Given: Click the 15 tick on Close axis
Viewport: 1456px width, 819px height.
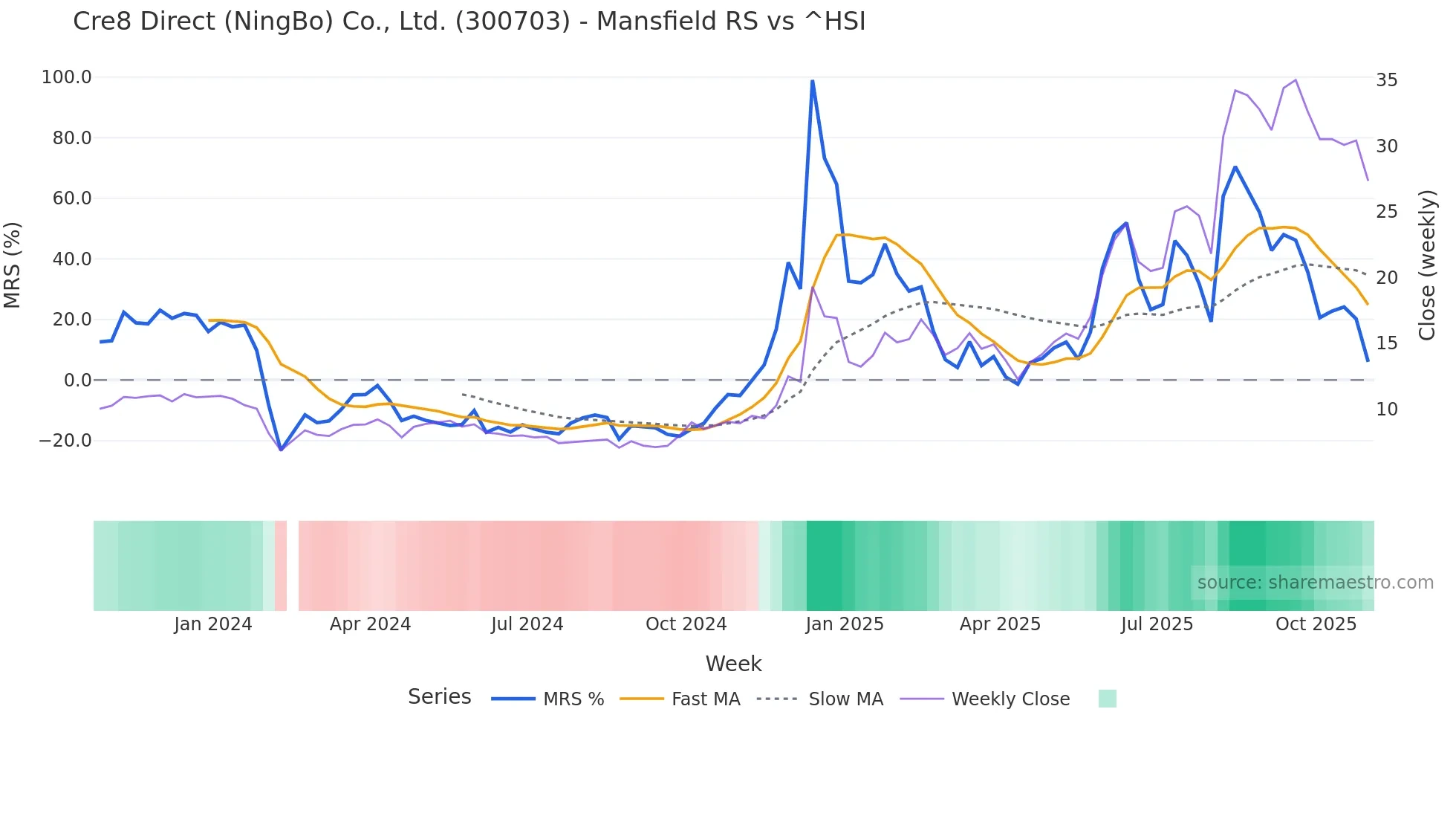Looking at the screenshot, I should coord(1387,343).
